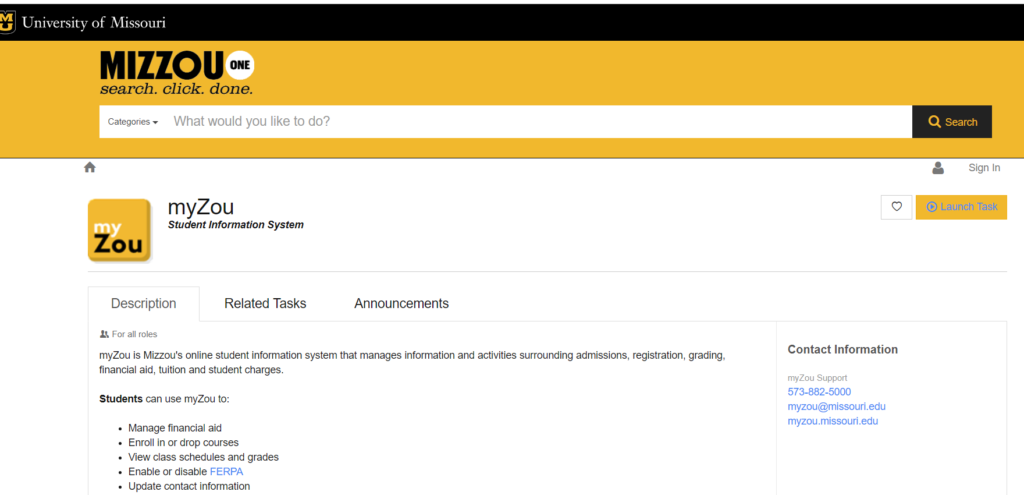1024x495 pixels.
Task: Click the Launch Task button
Action: (x=961, y=207)
